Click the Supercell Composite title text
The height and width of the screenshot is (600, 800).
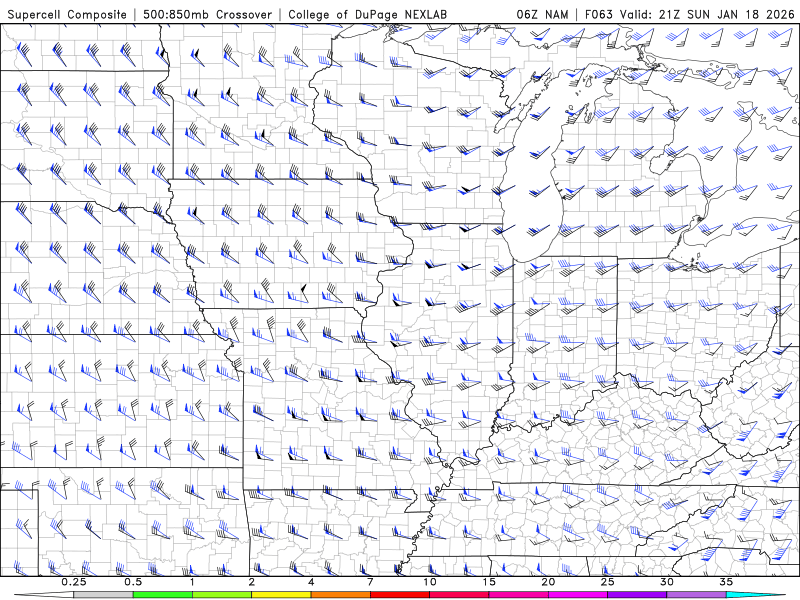click(x=67, y=14)
